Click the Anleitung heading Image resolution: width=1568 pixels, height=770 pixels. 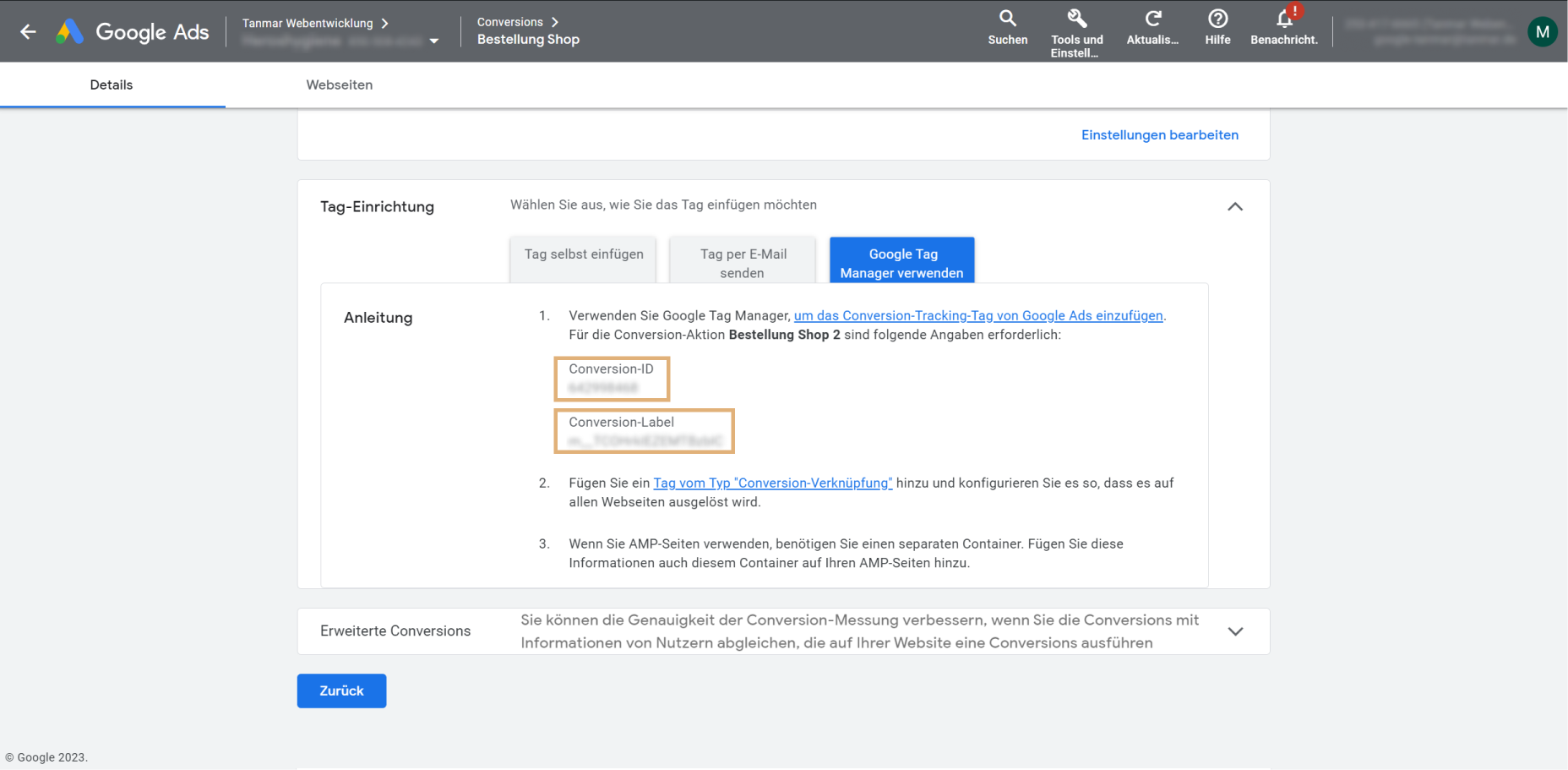[378, 318]
